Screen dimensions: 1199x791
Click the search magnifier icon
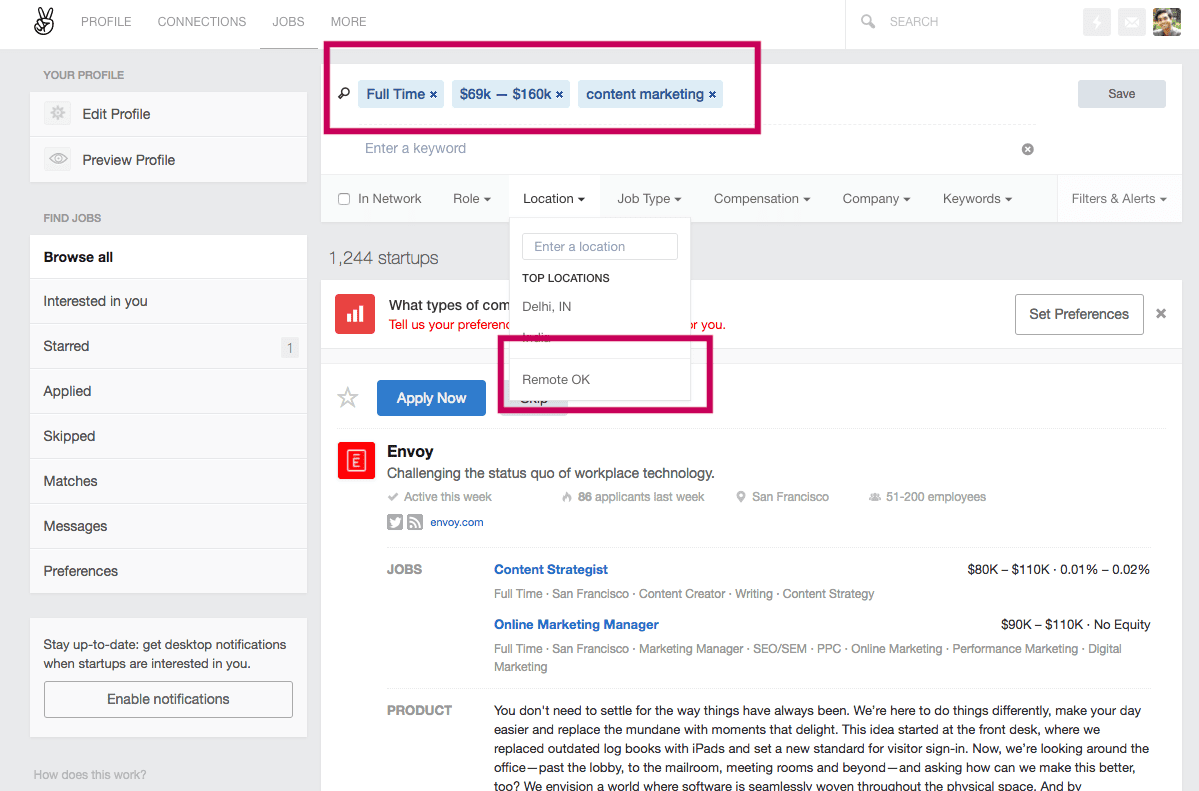click(867, 21)
